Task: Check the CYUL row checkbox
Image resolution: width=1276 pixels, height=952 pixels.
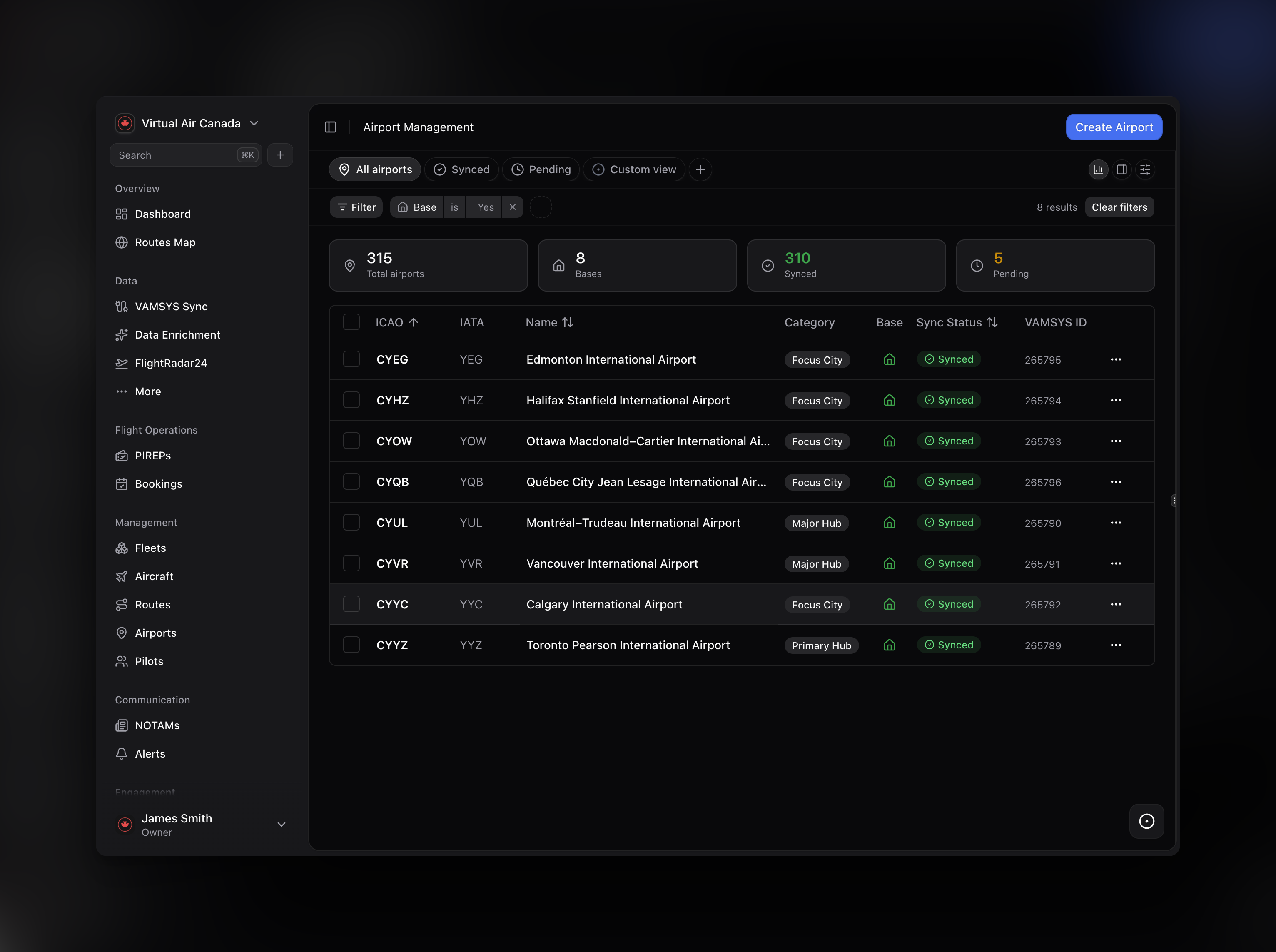Action: click(x=351, y=523)
